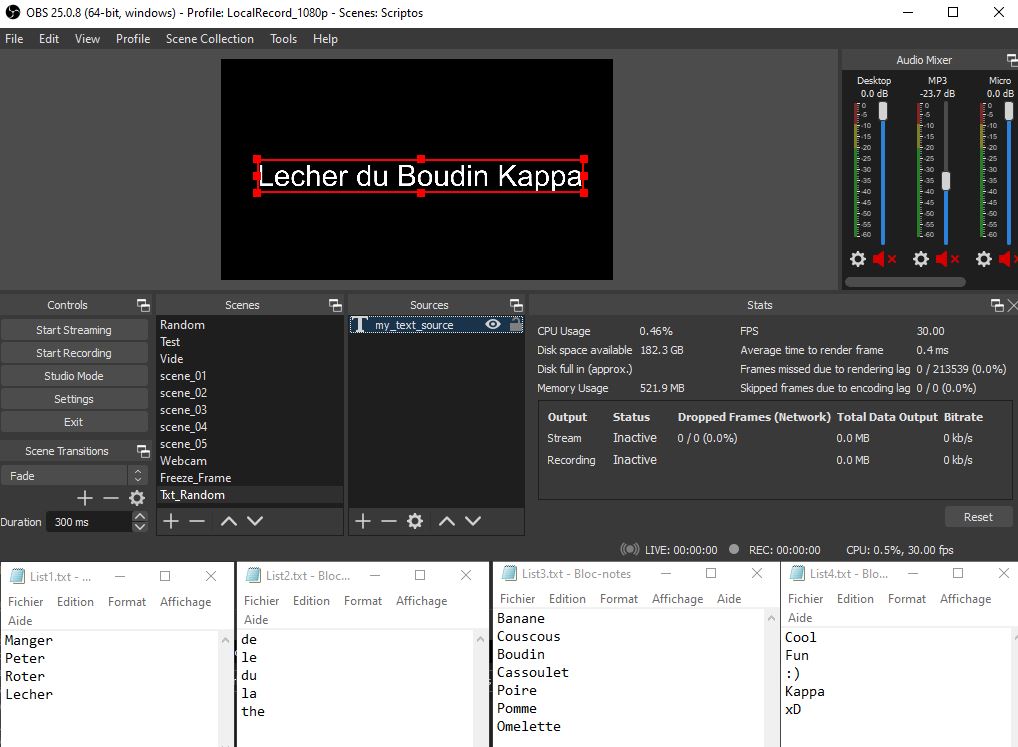Add a new scene with plus icon
Image resolution: width=1018 pixels, height=747 pixels.
(171, 520)
